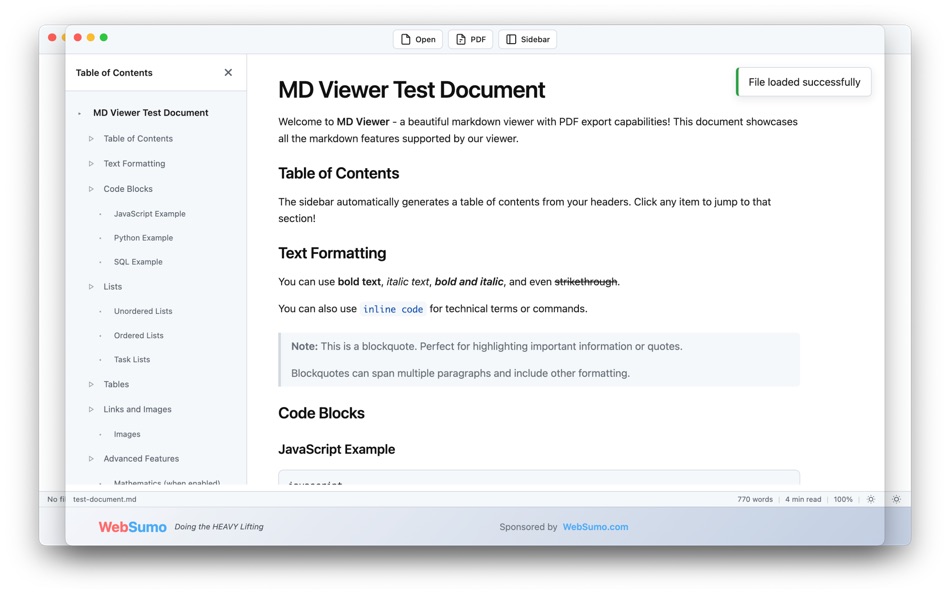Viewport: 950px width, 594px height.
Task: Jump to the Python Example section
Action: 143,237
